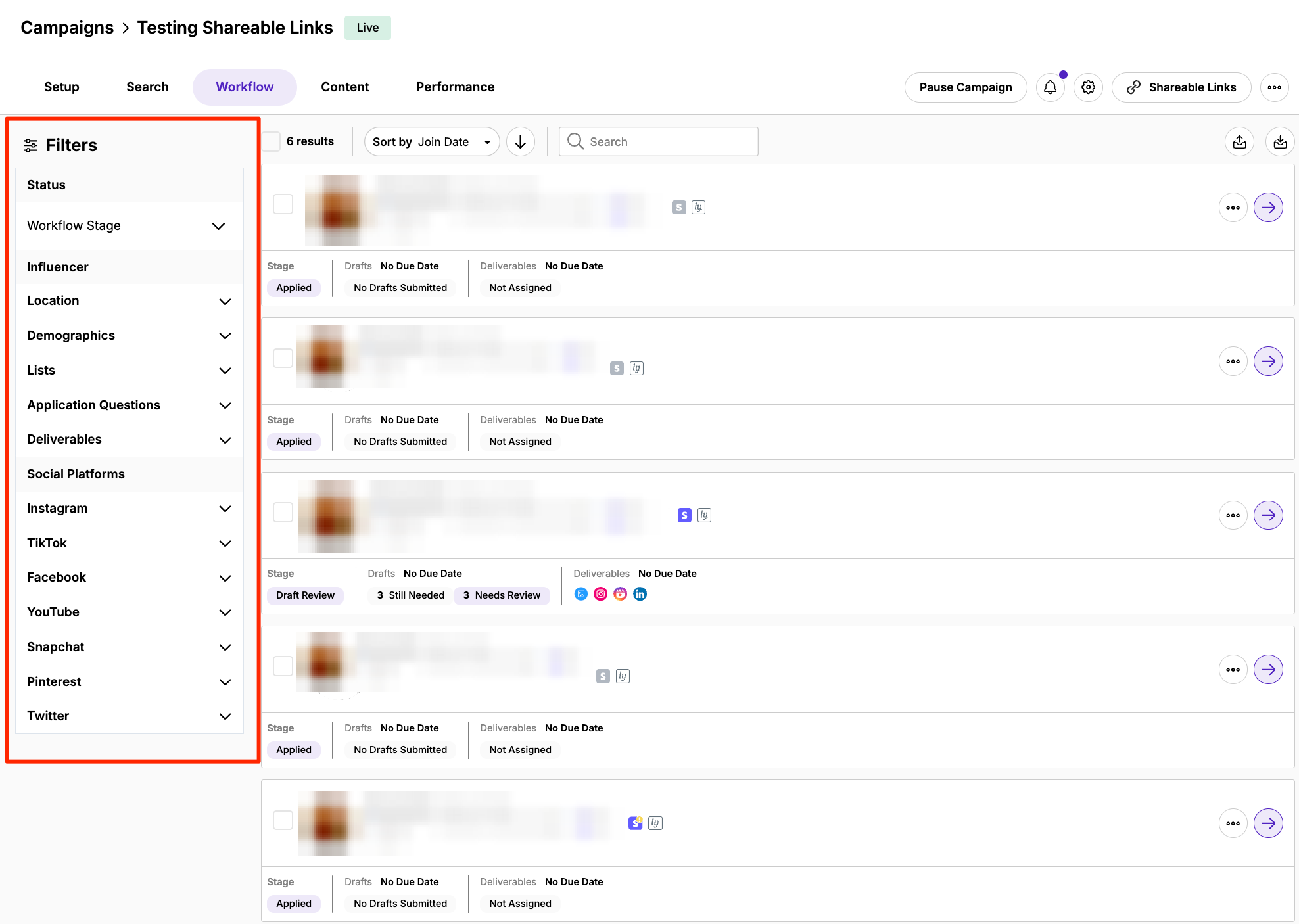Image resolution: width=1299 pixels, height=924 pixels.
Task: Open the Draft Review influencer arrow
Action: [x=1268, y=515]
